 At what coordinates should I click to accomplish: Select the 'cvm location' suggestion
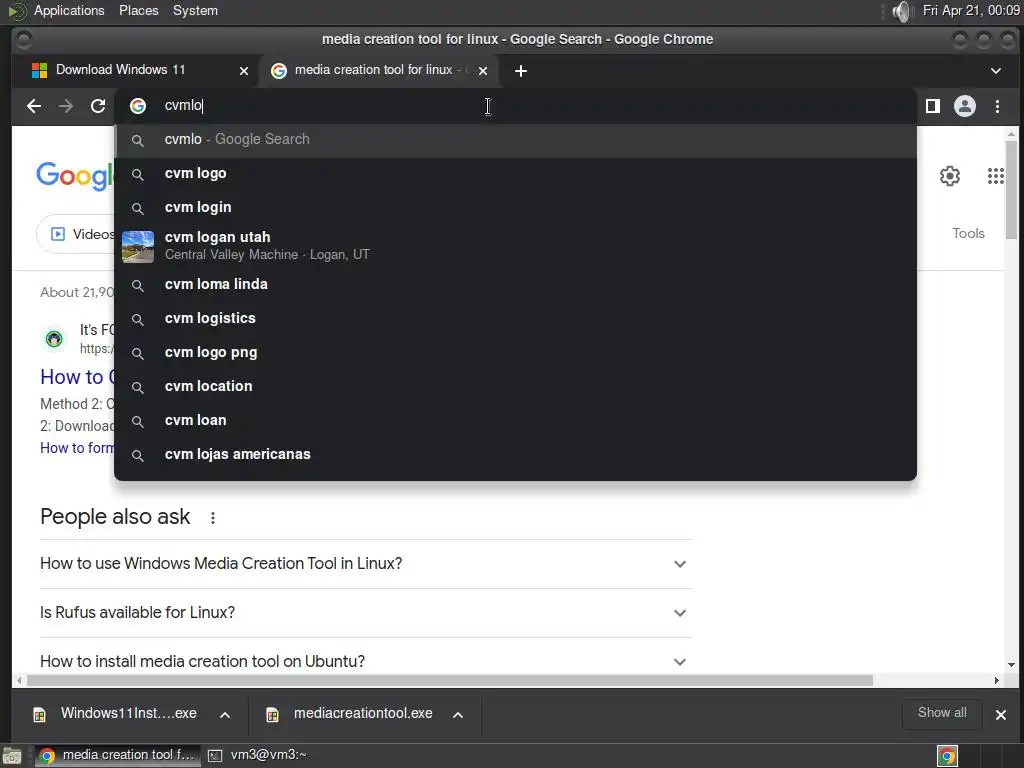pos(515,387)
